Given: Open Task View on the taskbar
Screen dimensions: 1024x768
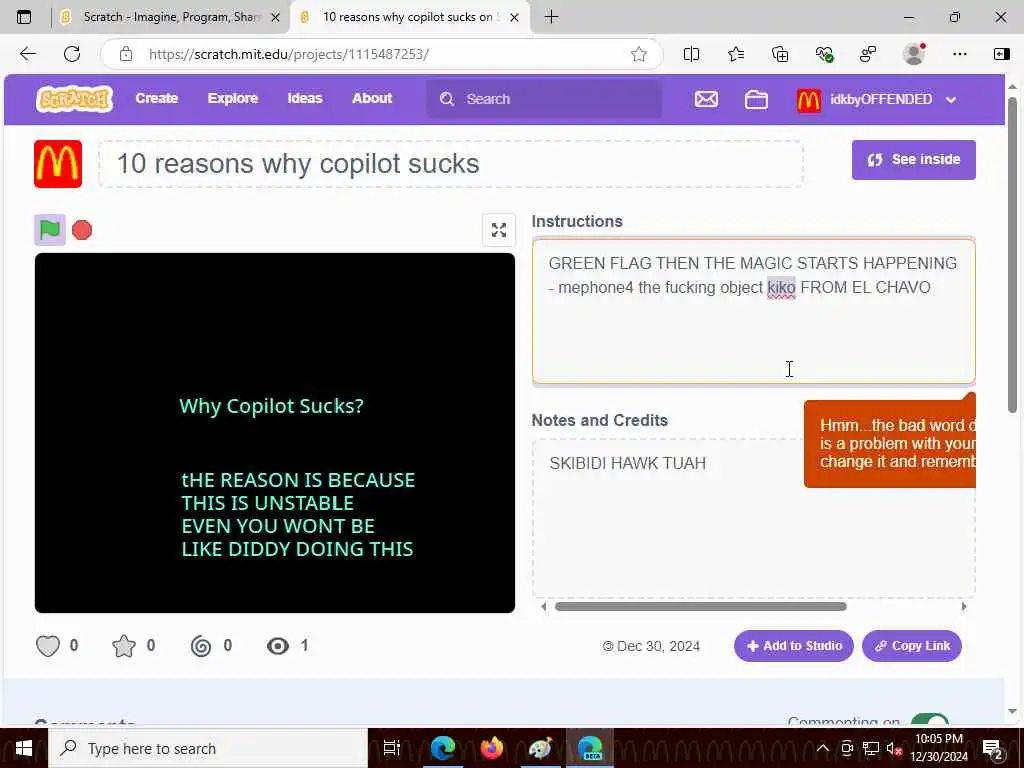Looking at the screenshot, I should (x=391, y=748).
